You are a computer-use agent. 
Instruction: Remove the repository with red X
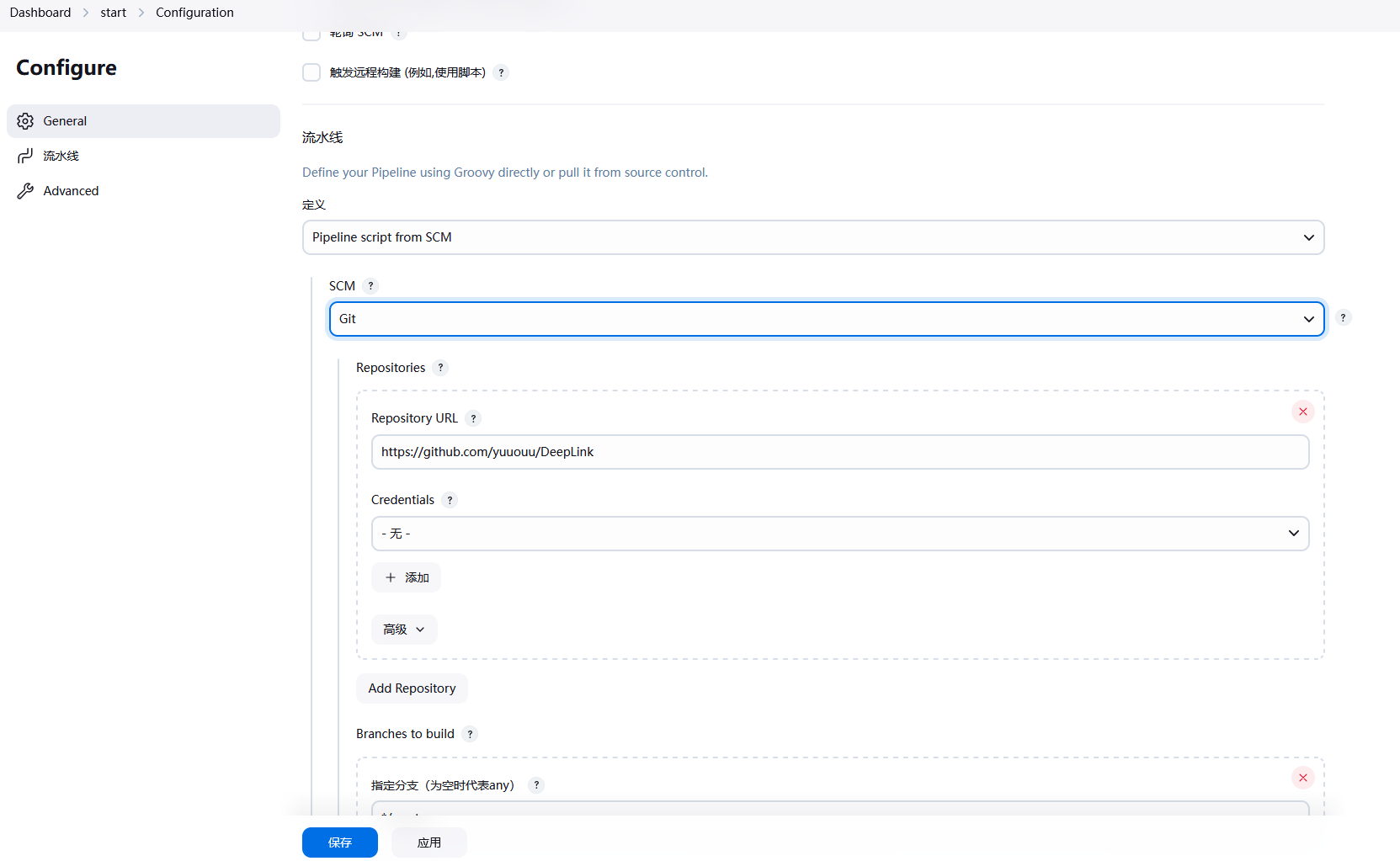tap(1302, 412)
